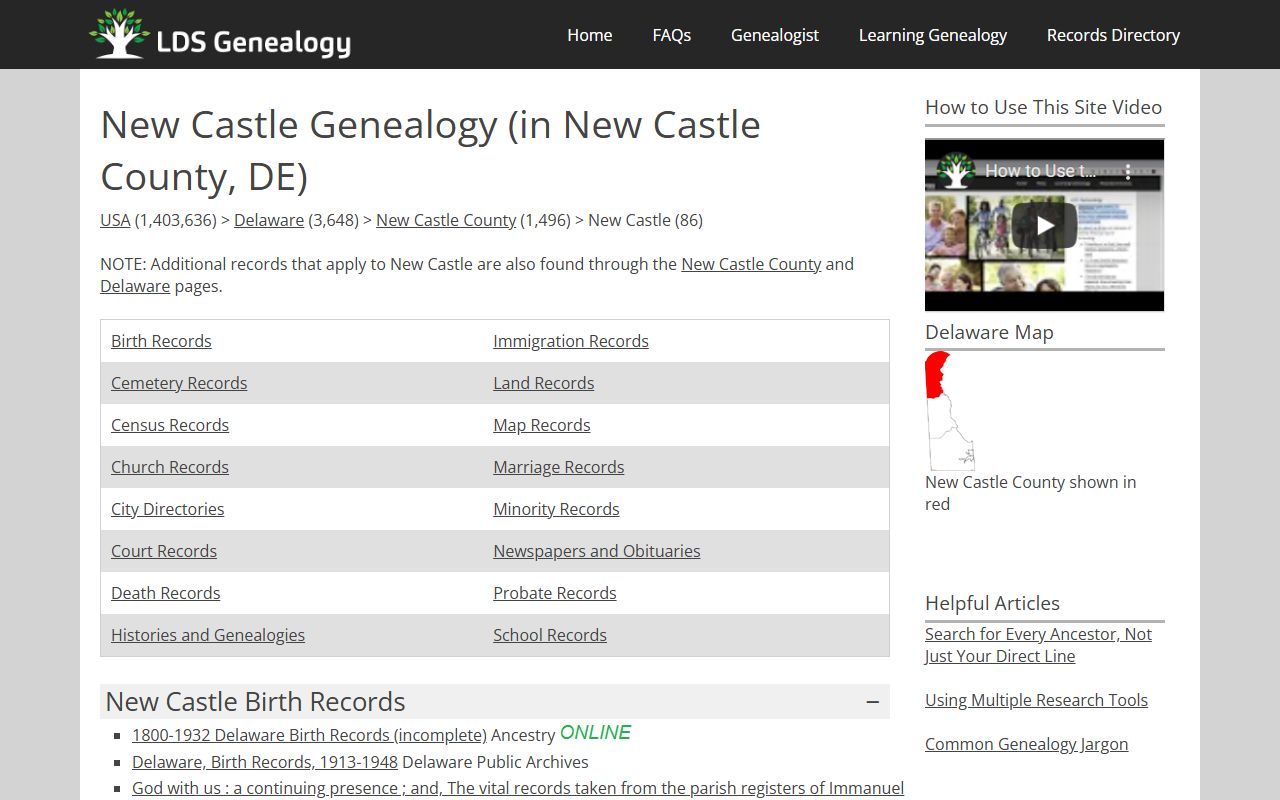
Task: Jump to Histories and Genealogies
Action: point(208,635)
